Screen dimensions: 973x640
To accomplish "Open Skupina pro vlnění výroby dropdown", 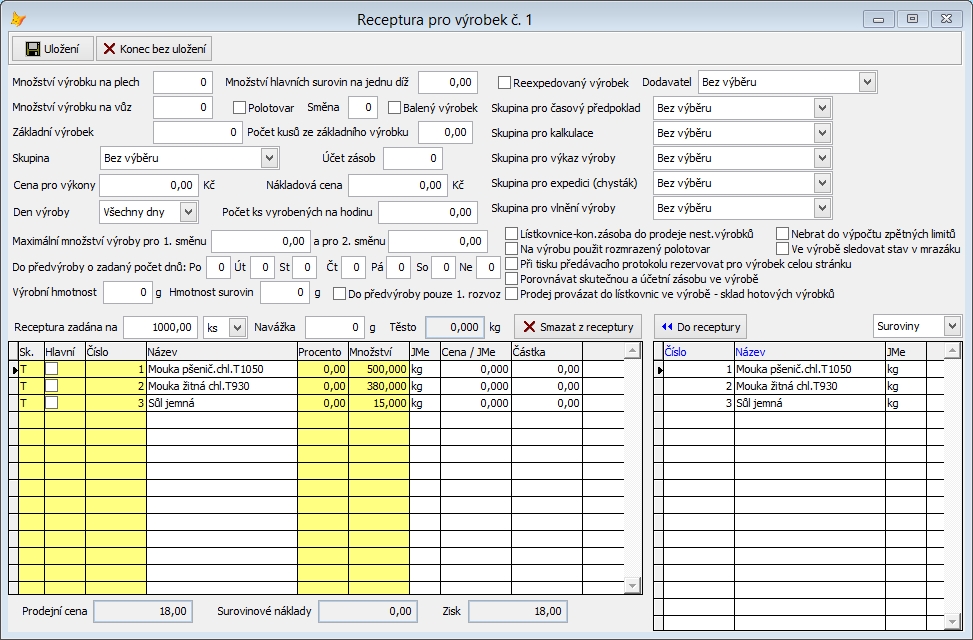I will pos(822,208).
